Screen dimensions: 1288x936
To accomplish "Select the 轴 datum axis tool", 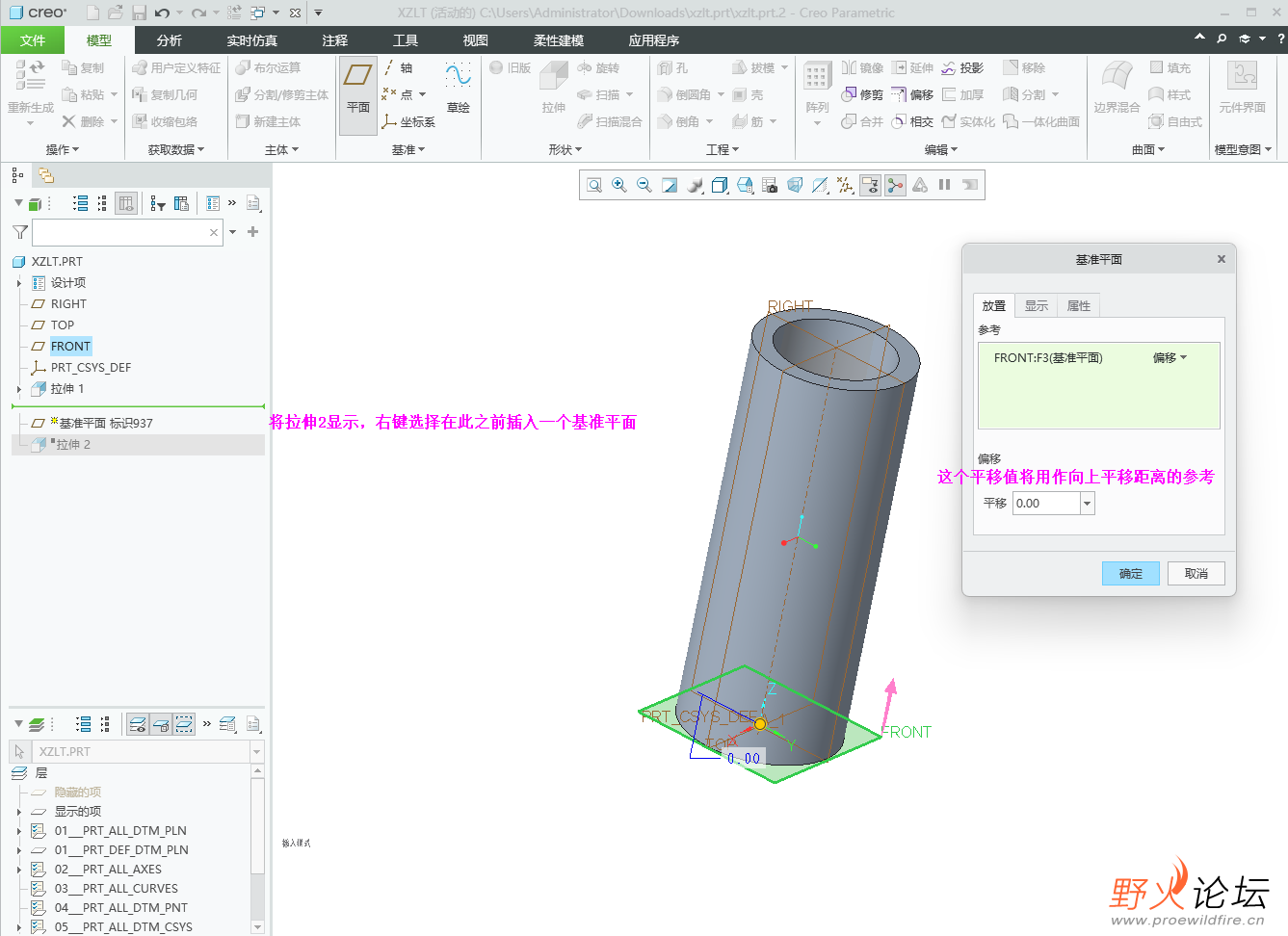I will coord(398,67).
